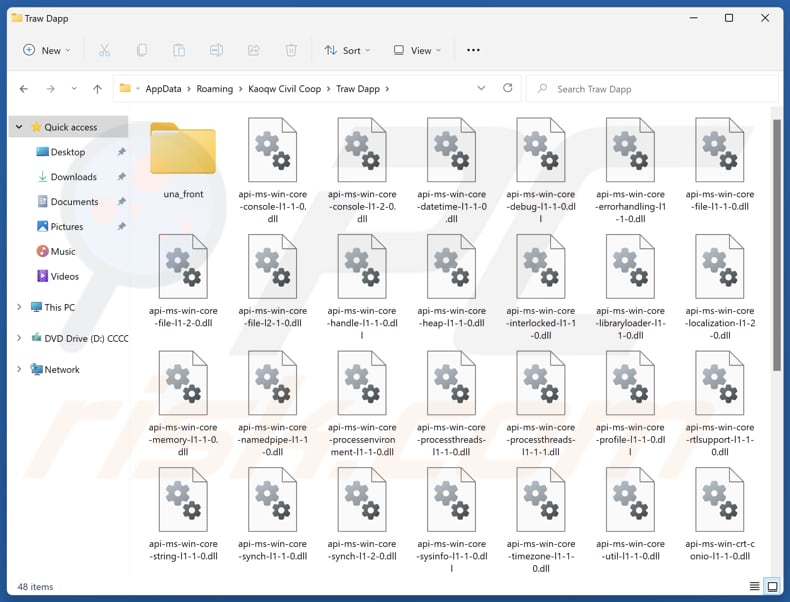Select api-ms-win-core-namedpipe-l1-1-0.dll file
The width and height of the screenshot is (790, 602).
click(x=273, y=404)
